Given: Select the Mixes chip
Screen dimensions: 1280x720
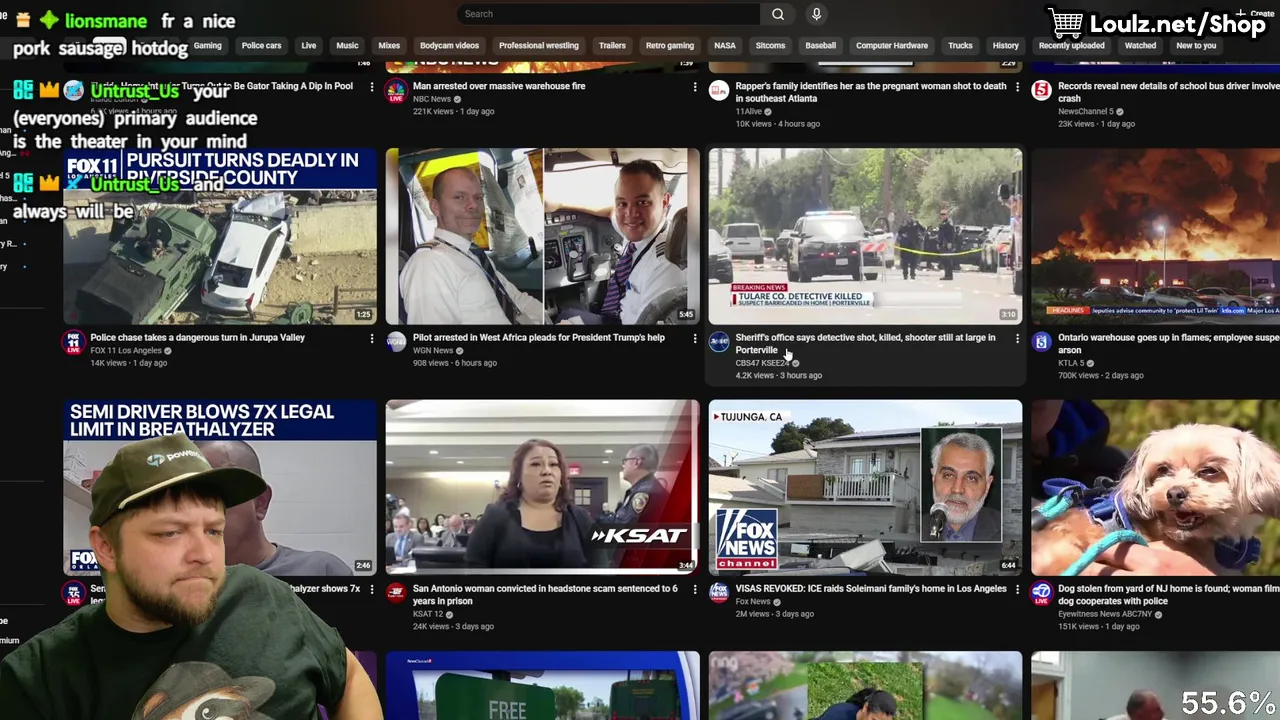Looking at the screenshot, I should [x=389, y=45].
